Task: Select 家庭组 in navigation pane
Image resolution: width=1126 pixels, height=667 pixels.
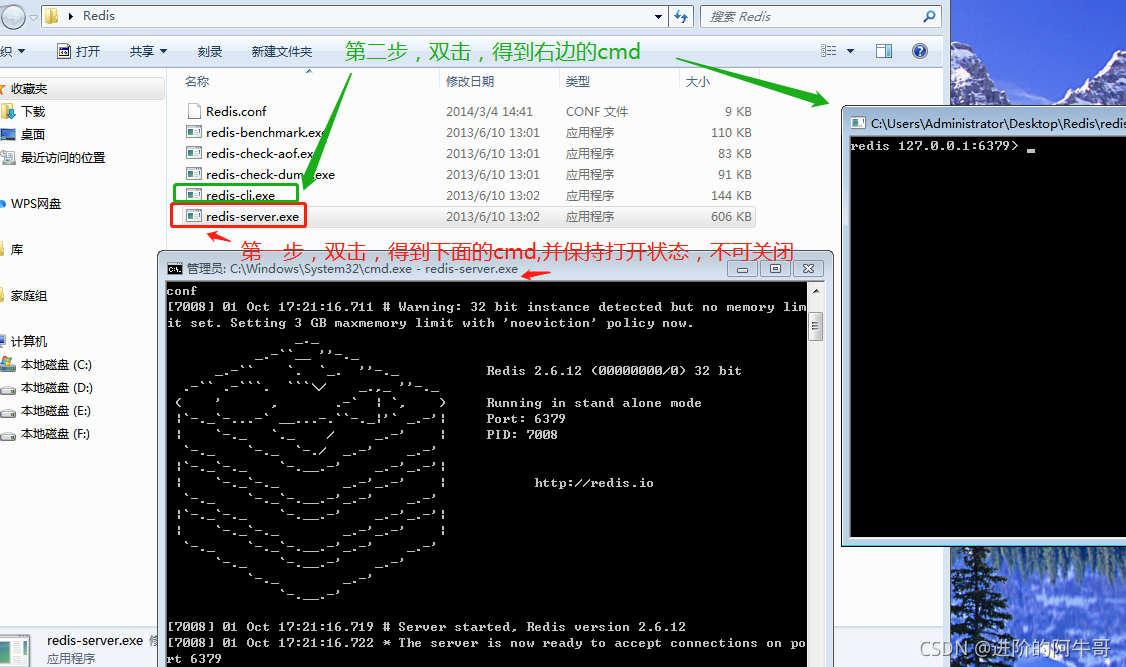Action: tap(29, 295)
